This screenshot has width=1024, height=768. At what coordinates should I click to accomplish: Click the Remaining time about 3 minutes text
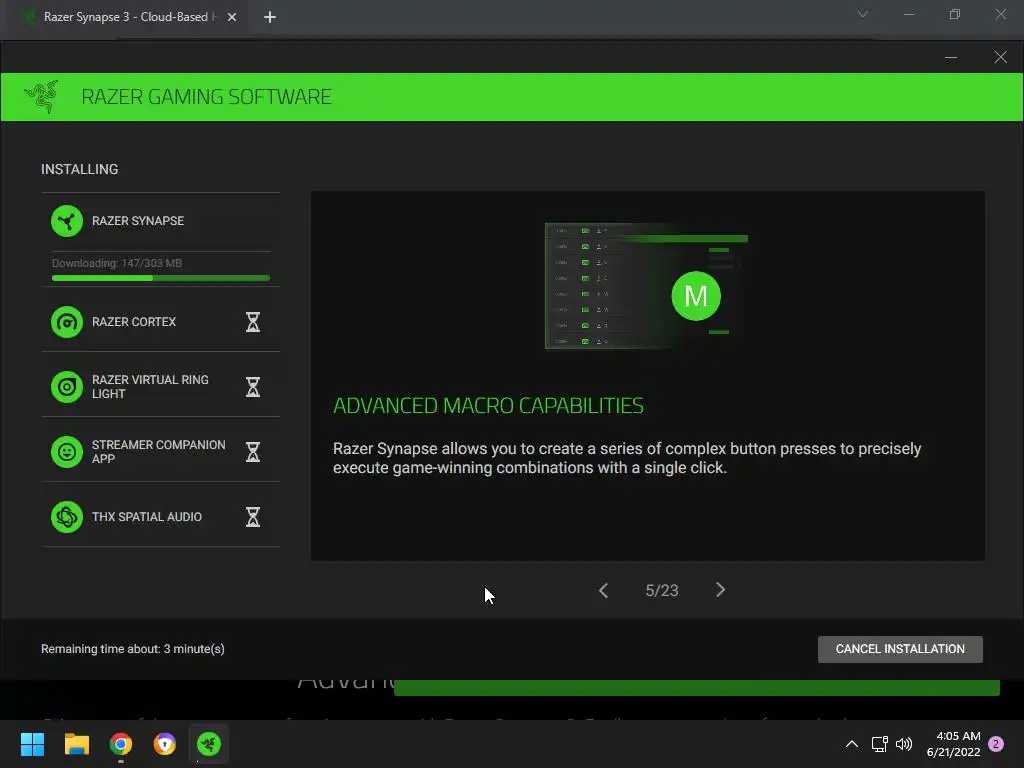133,649
